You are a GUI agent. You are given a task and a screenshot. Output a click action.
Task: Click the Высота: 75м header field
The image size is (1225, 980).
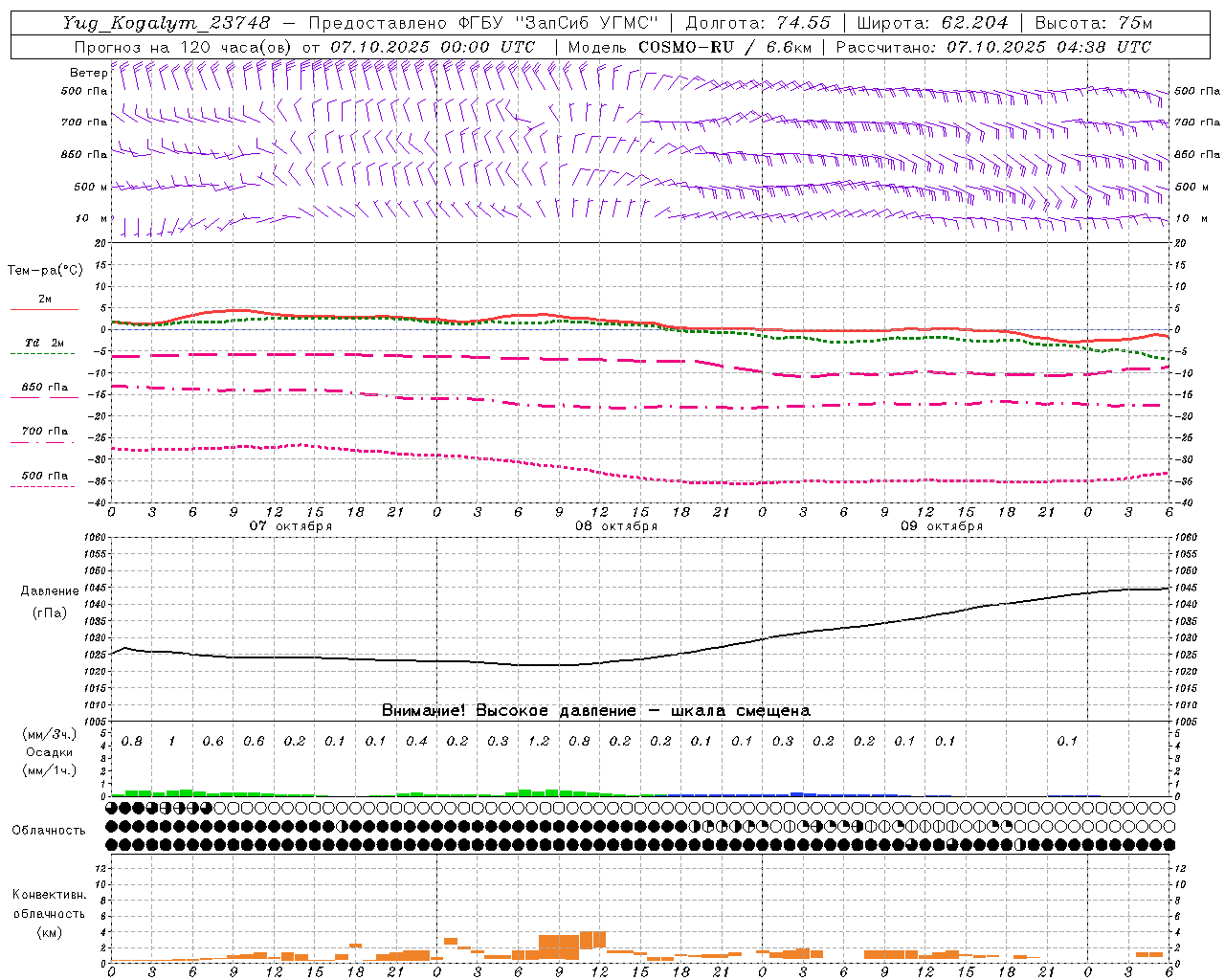coord(1094,22)
